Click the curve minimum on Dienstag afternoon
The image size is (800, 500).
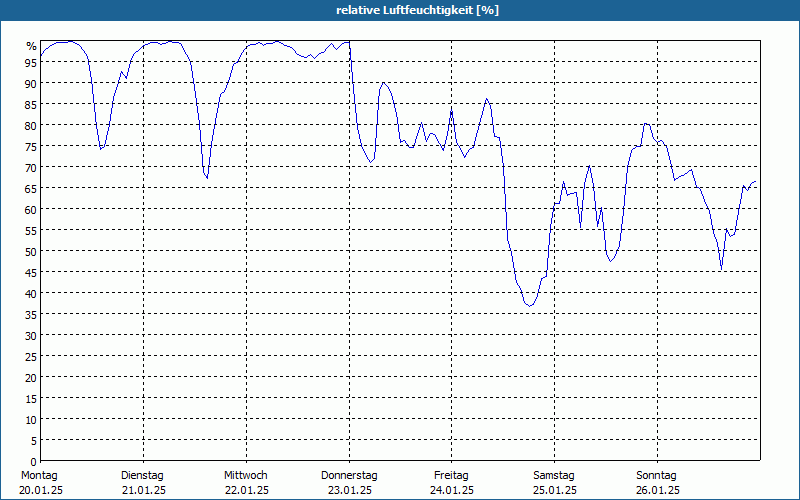tap(207, 178)
